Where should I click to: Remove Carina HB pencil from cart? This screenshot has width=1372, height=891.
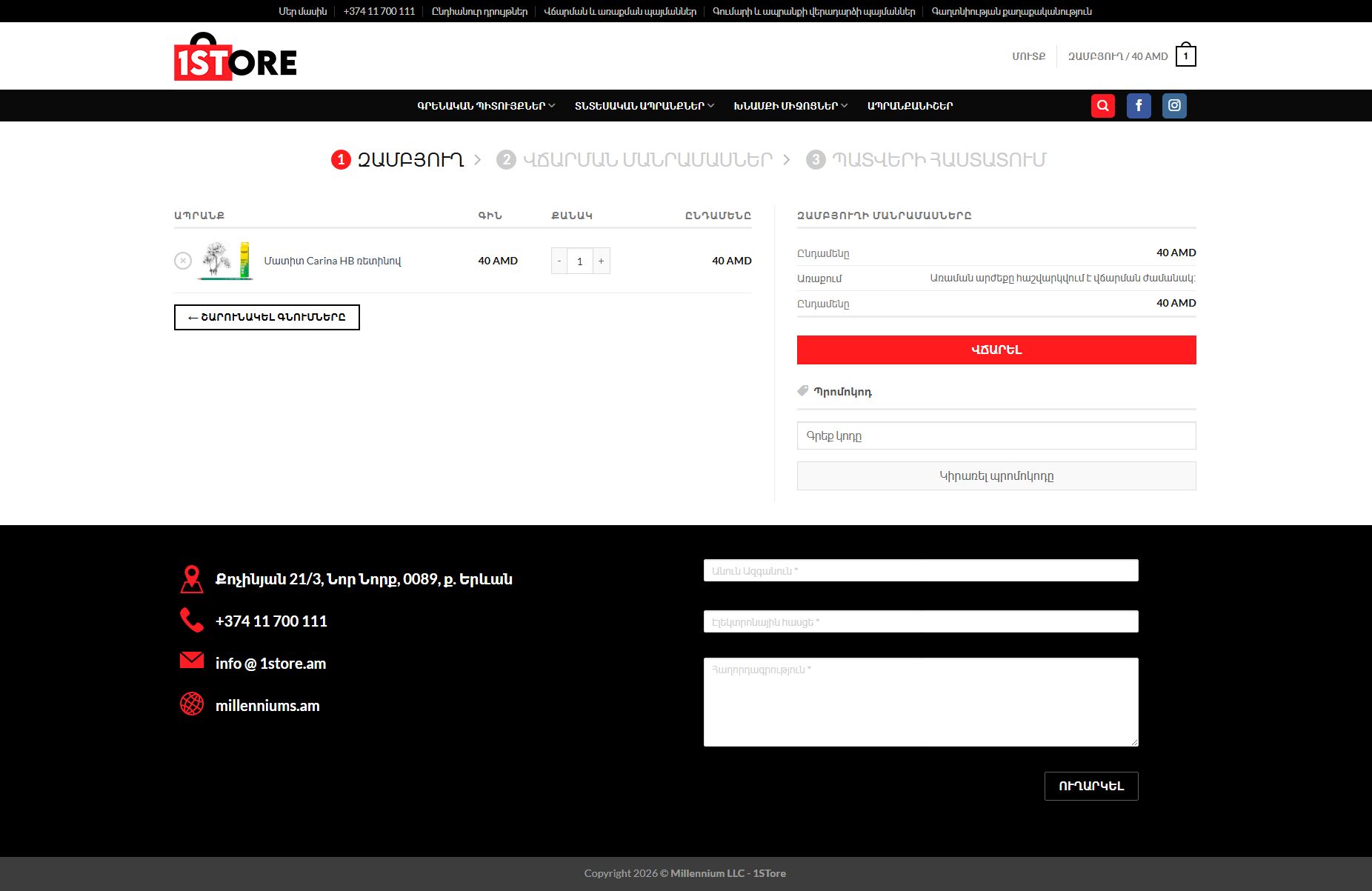click(183, 261)
